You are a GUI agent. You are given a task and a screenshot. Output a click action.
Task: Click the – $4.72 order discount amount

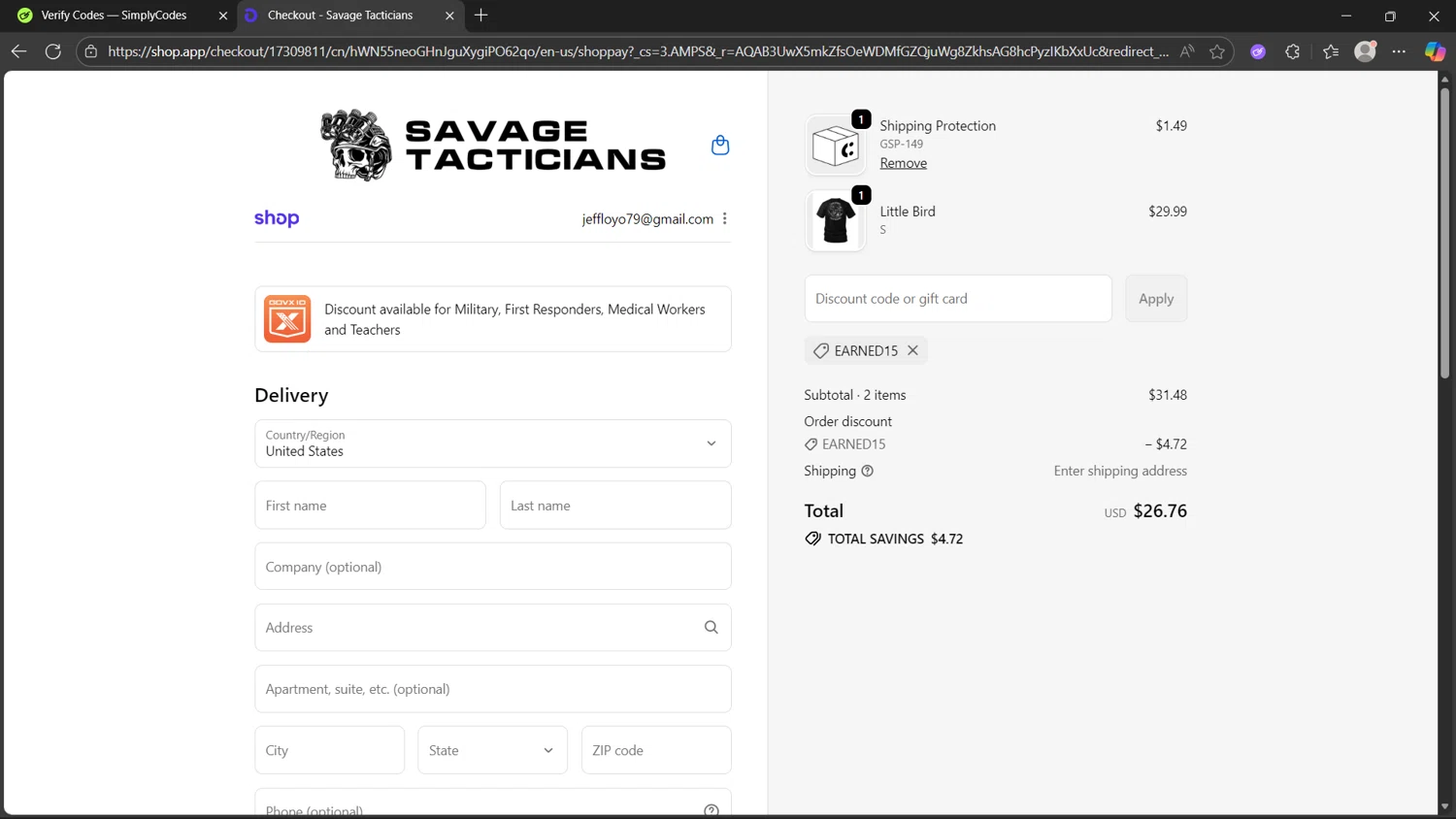pos(1166,444)
